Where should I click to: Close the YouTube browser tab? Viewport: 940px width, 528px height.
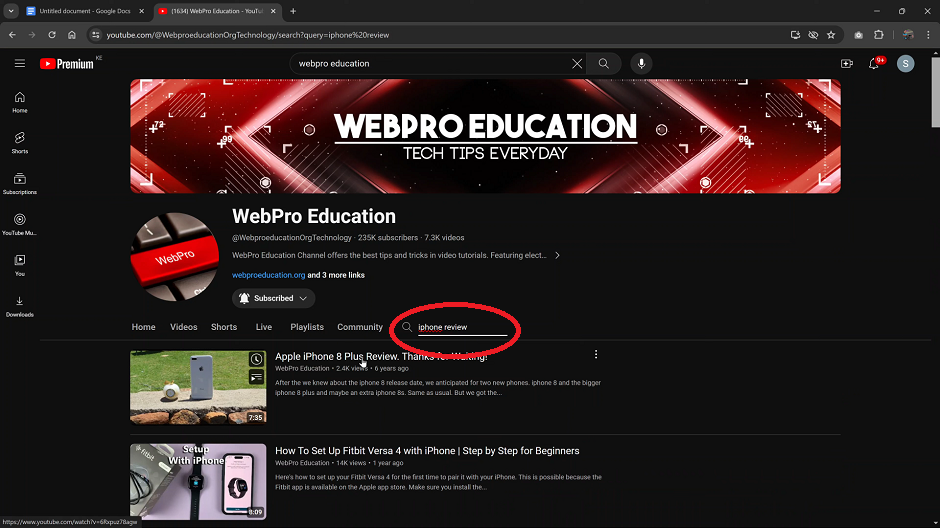point(273,11)
